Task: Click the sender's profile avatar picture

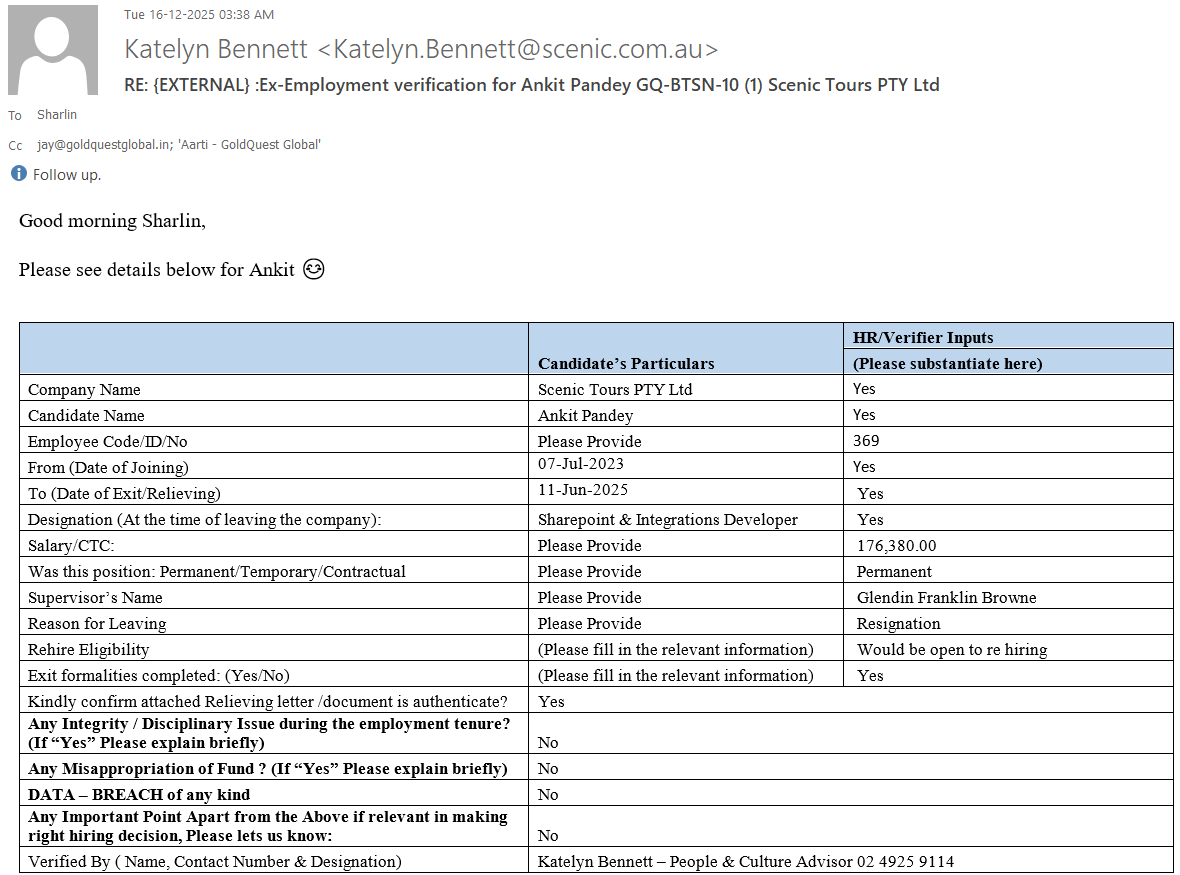Action: 52,50
